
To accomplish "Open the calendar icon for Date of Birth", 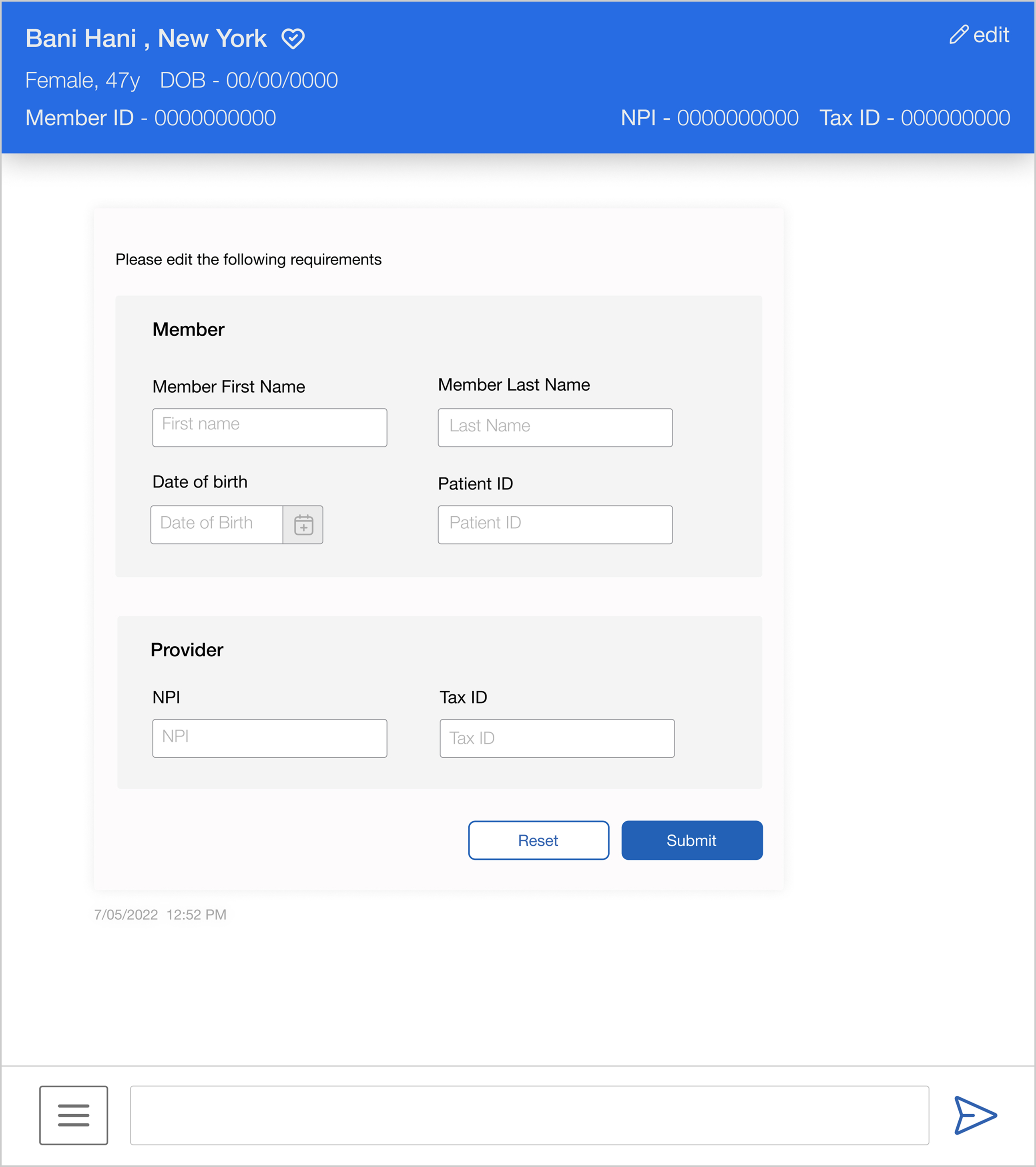I will point(303,524).
